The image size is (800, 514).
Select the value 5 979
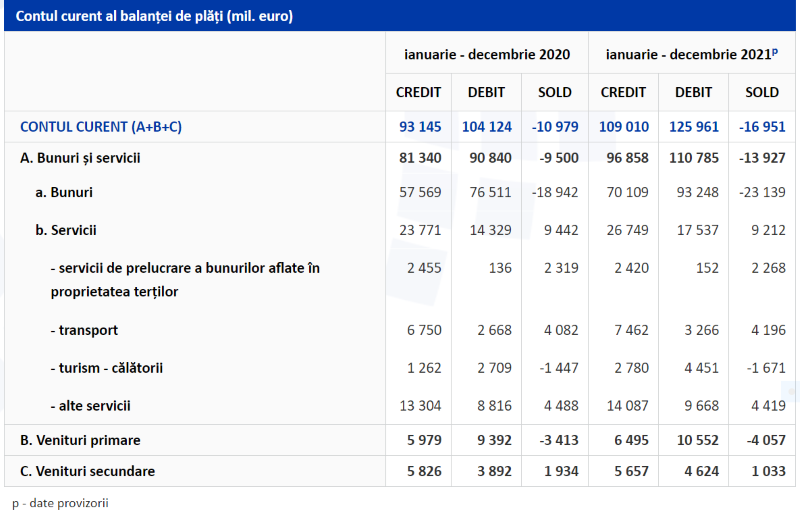click(424, 440)
